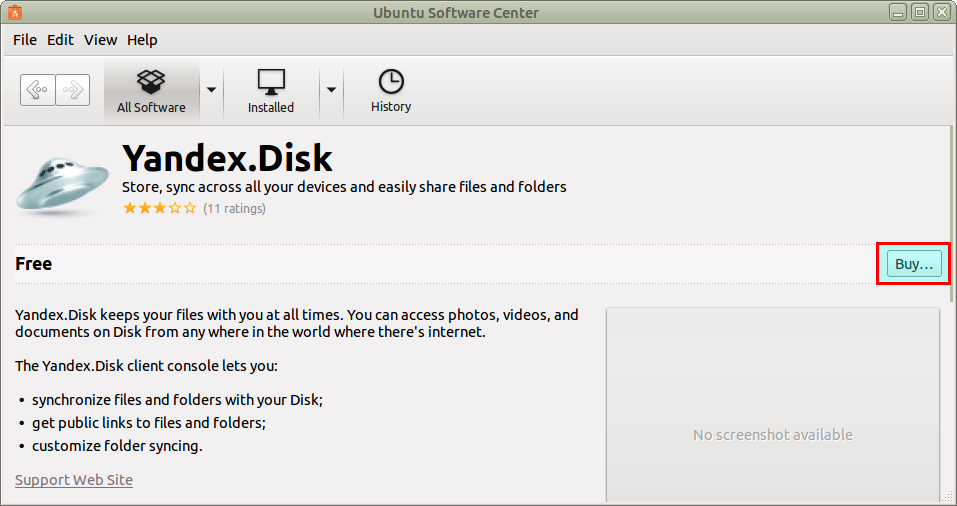Viewport: 957px width, 506px height.
Task: Close the Ubuntu Software Center window
Action: click(x=942, y=12)
